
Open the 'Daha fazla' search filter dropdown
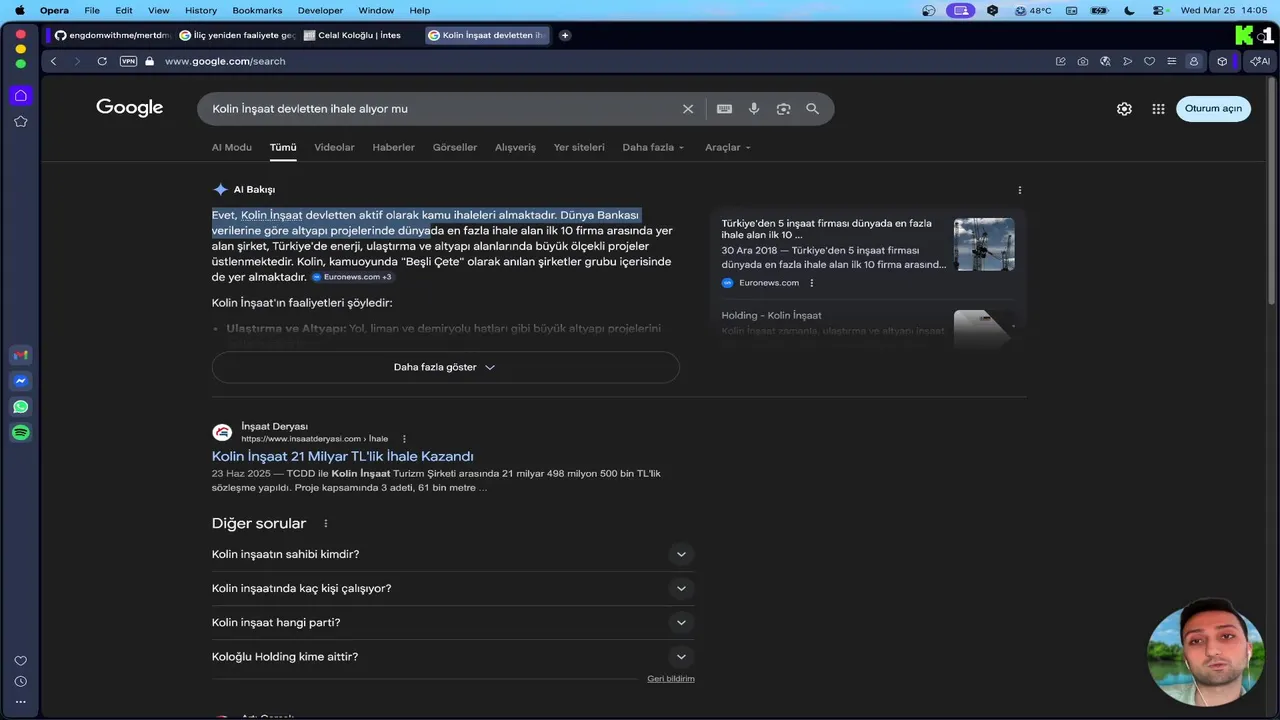653,147
